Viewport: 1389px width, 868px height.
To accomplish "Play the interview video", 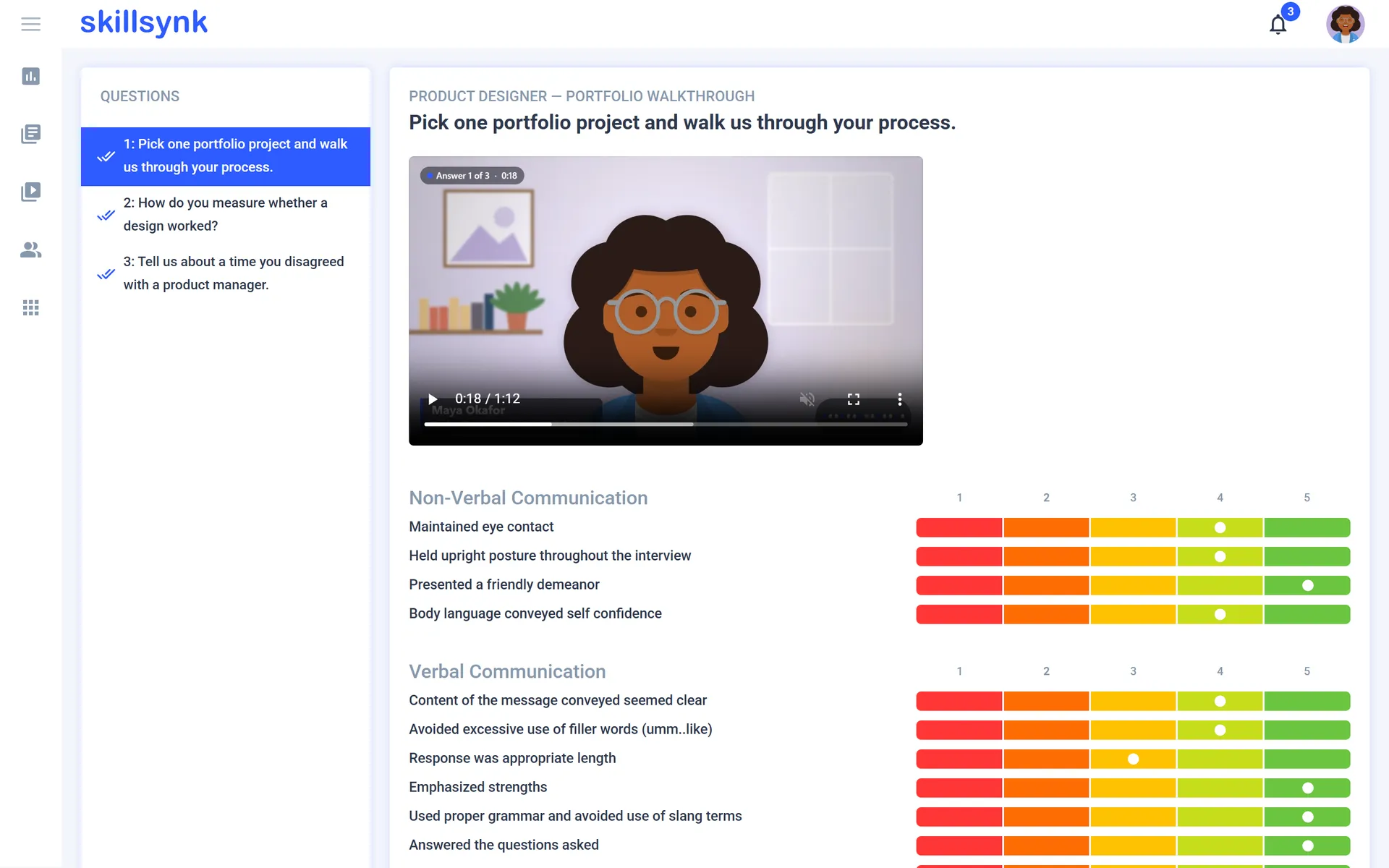I will 433,399.
